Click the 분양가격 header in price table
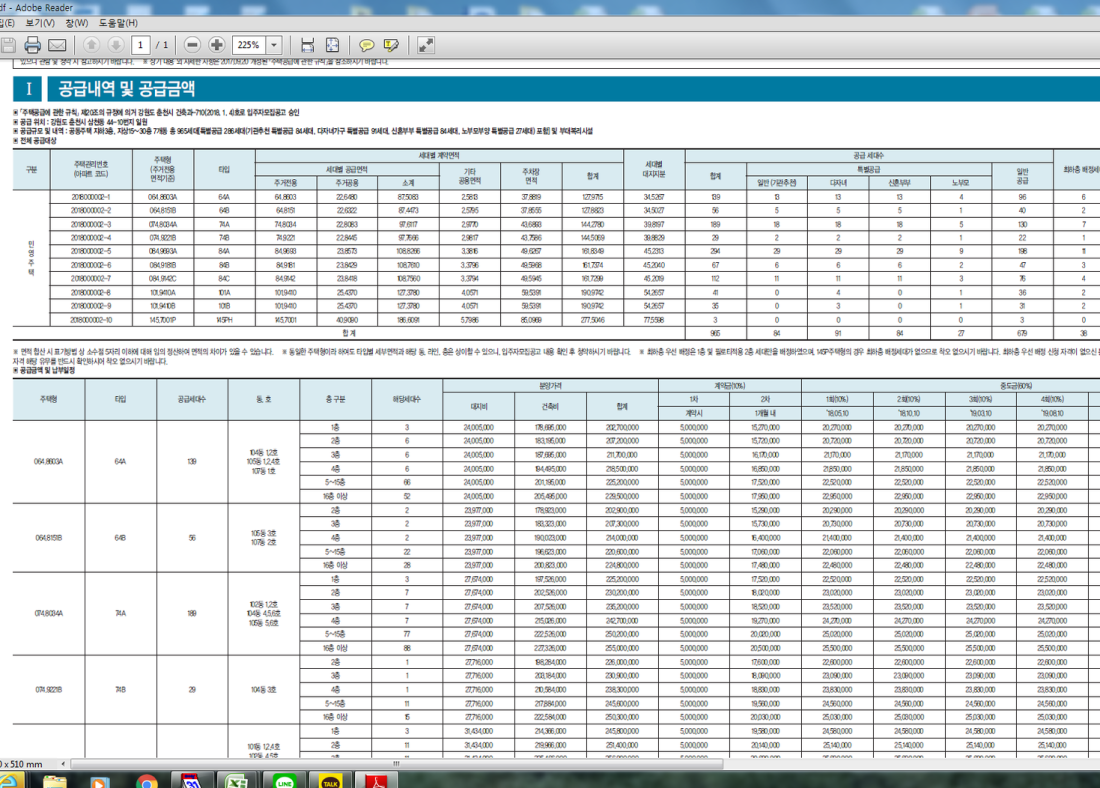This screenshot has width=1100, height=788. 551,386
